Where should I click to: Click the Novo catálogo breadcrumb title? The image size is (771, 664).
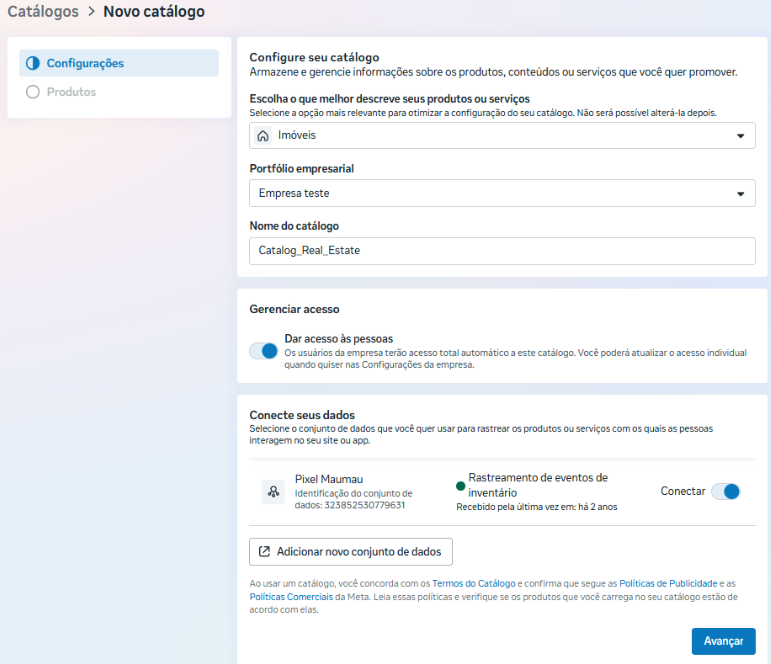(x=154, y=11)
